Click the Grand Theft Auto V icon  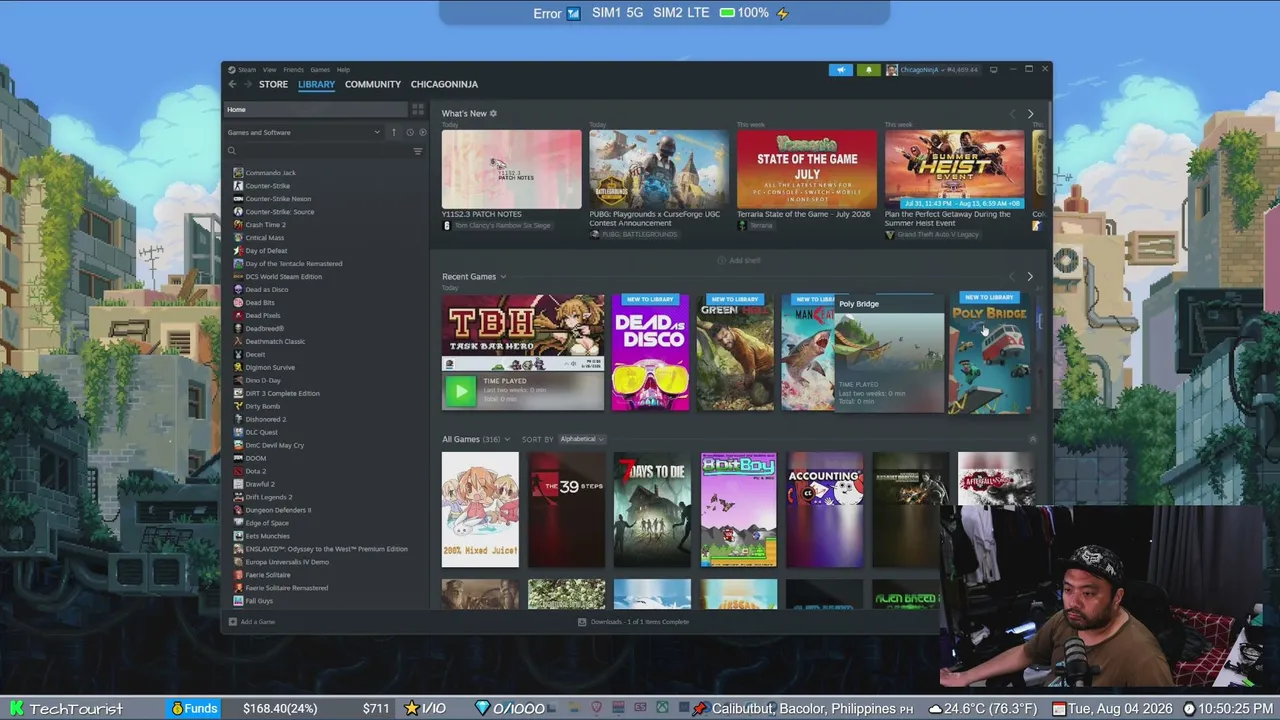tap(890, 234)
